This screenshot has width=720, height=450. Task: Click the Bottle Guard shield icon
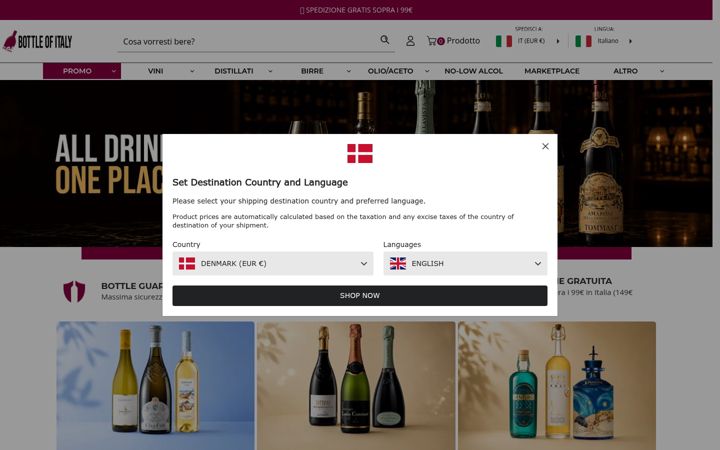(x=74, y=291)
